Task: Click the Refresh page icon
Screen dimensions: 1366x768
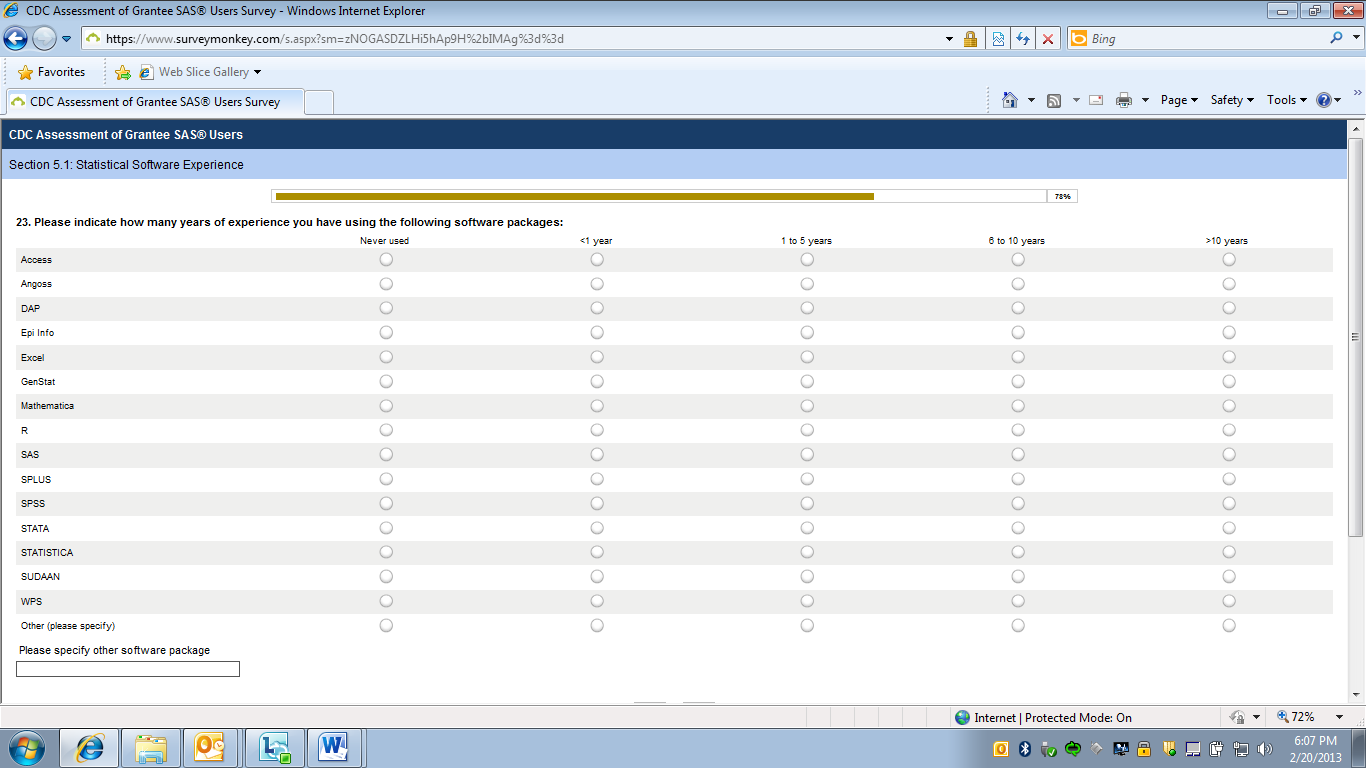Action: (x=1022, y=39)
